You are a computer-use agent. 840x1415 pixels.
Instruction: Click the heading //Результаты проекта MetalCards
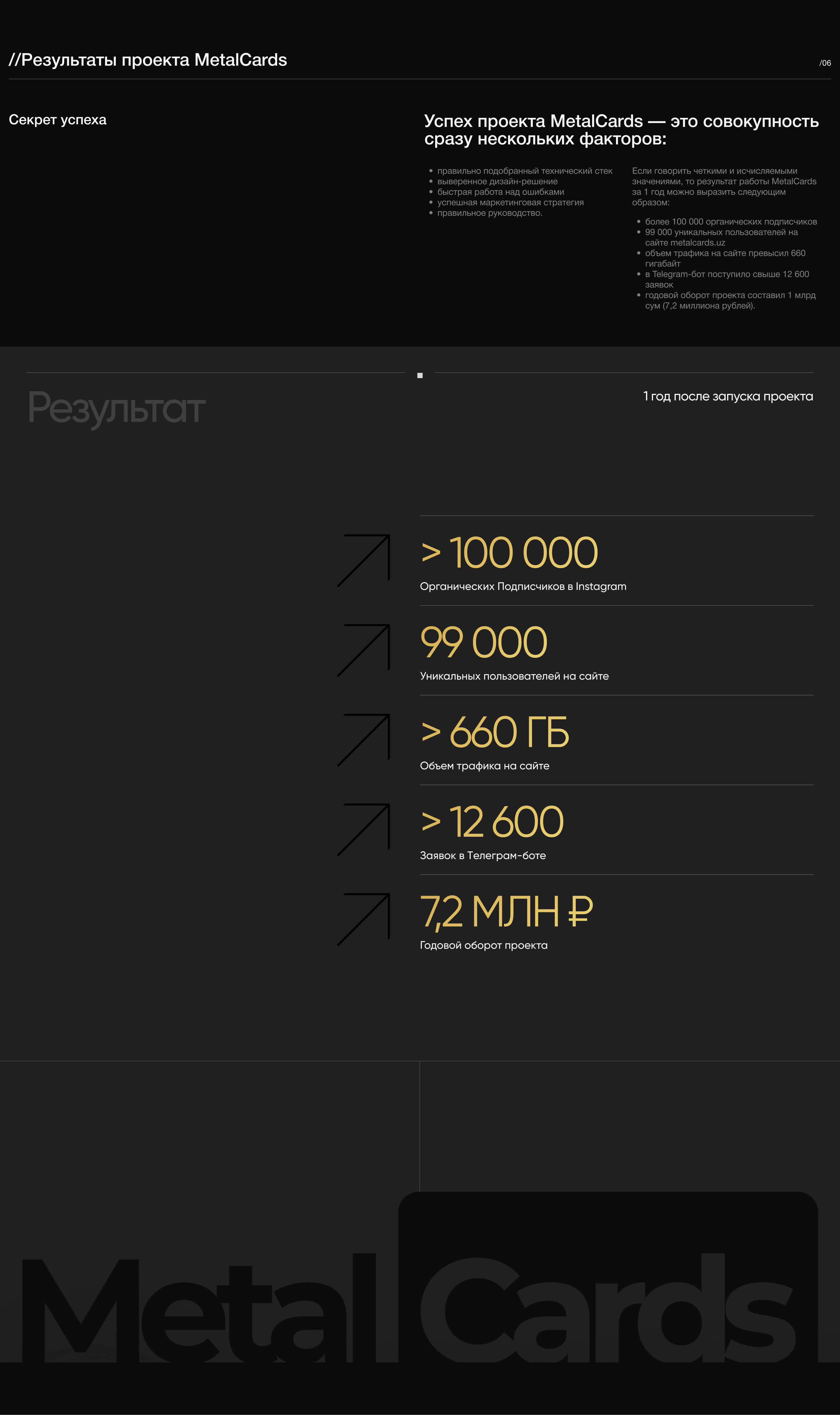coord(148,60)
